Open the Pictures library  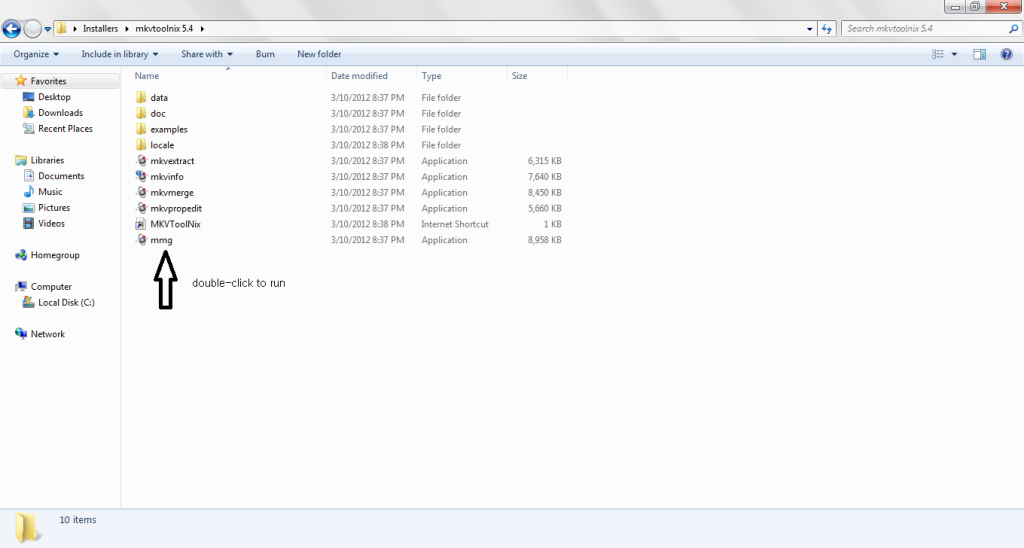[54, 208]
